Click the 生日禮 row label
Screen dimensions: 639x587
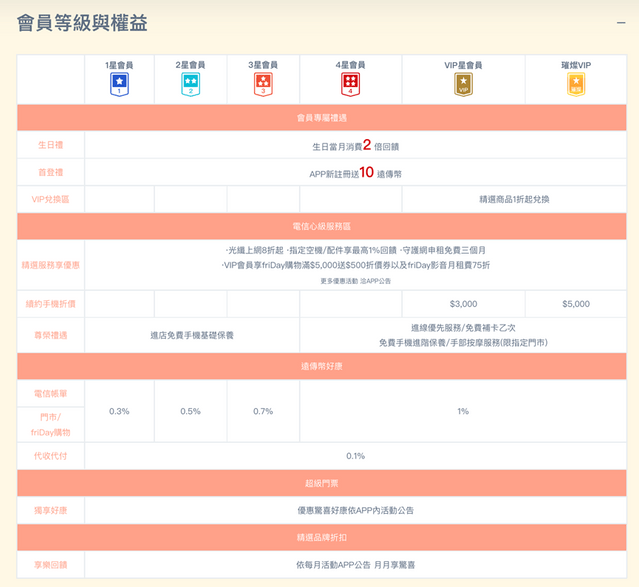(x=51, y=145)
